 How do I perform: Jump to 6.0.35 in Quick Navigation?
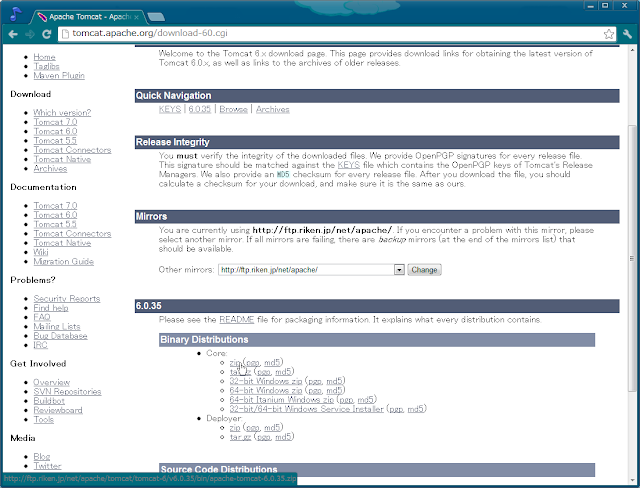coord(200,109)
